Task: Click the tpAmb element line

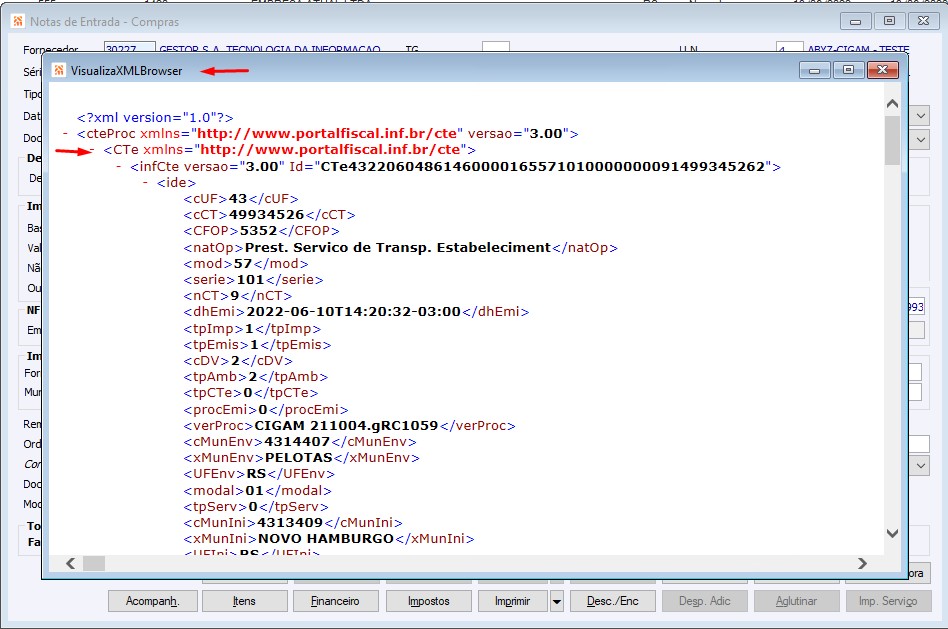Action: click(x=256, y=377)
